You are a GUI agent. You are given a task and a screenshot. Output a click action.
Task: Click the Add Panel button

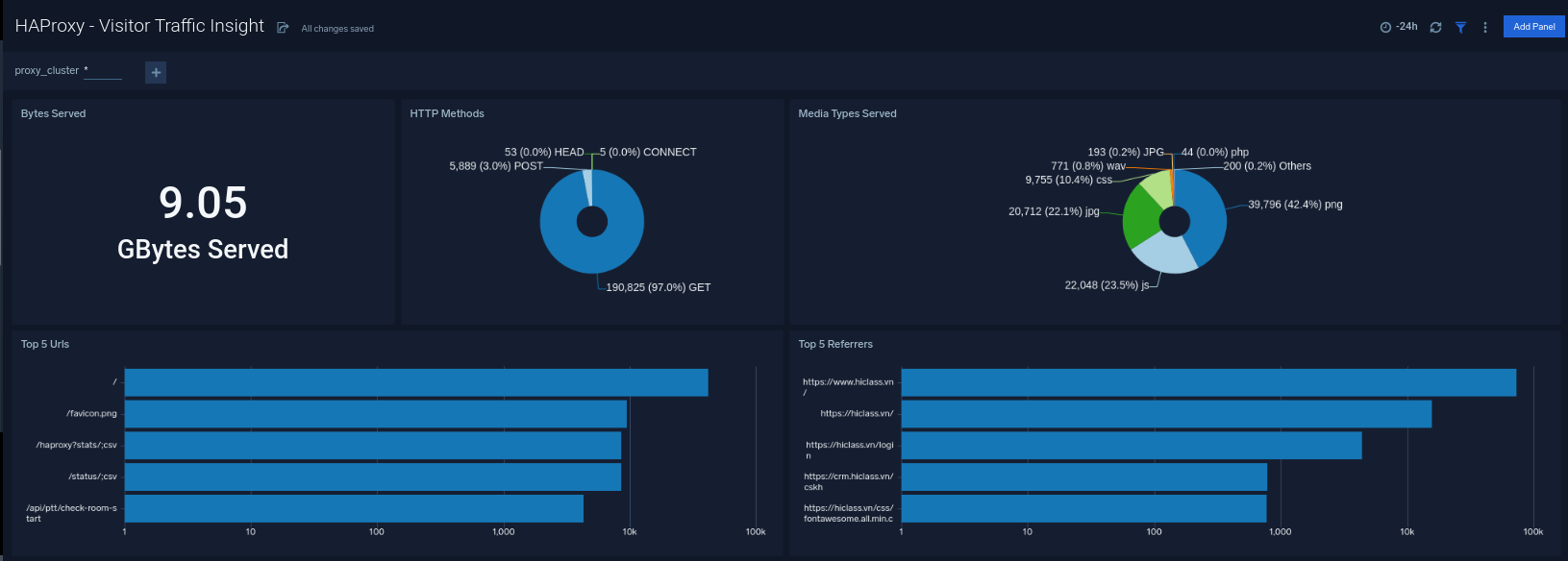pos(1533,27)
